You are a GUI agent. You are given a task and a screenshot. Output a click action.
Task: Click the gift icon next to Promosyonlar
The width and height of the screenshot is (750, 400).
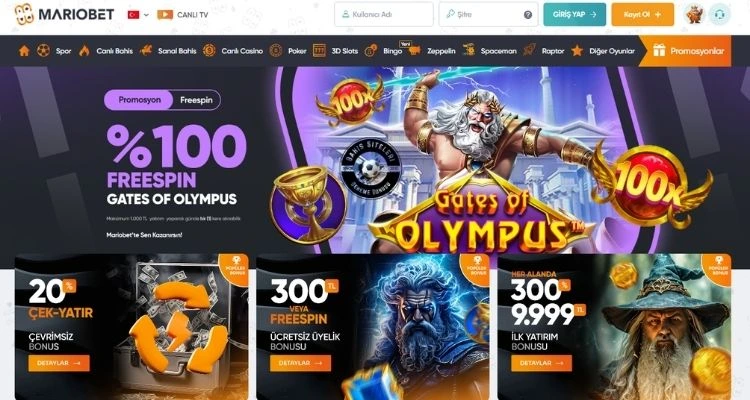click(x=659, y=50)
